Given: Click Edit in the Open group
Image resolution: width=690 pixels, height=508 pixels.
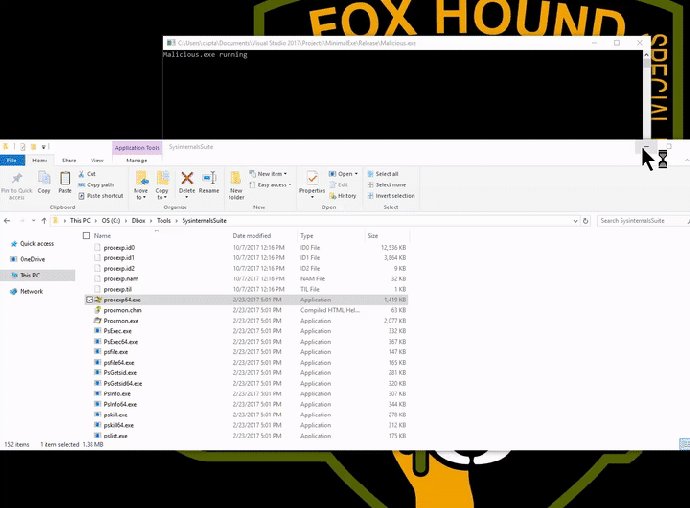Looking at the screenshot, I should pos(338,185).
